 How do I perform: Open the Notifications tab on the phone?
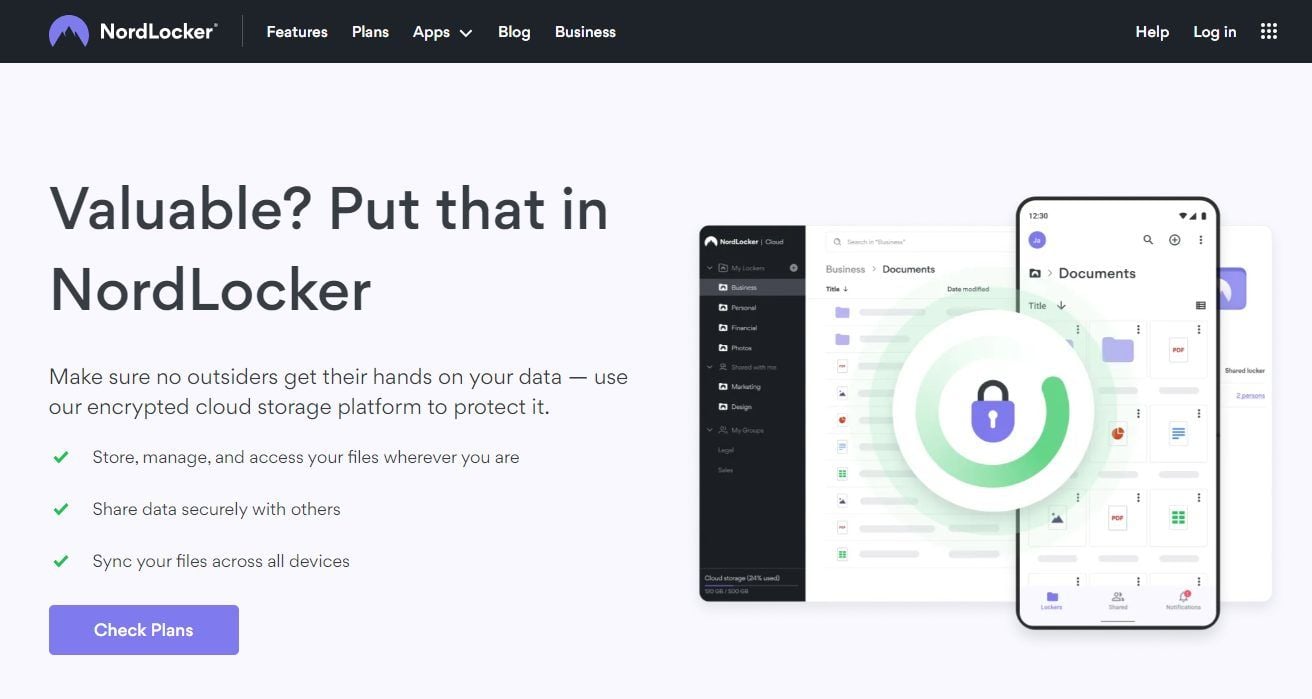pos(1183,600)
